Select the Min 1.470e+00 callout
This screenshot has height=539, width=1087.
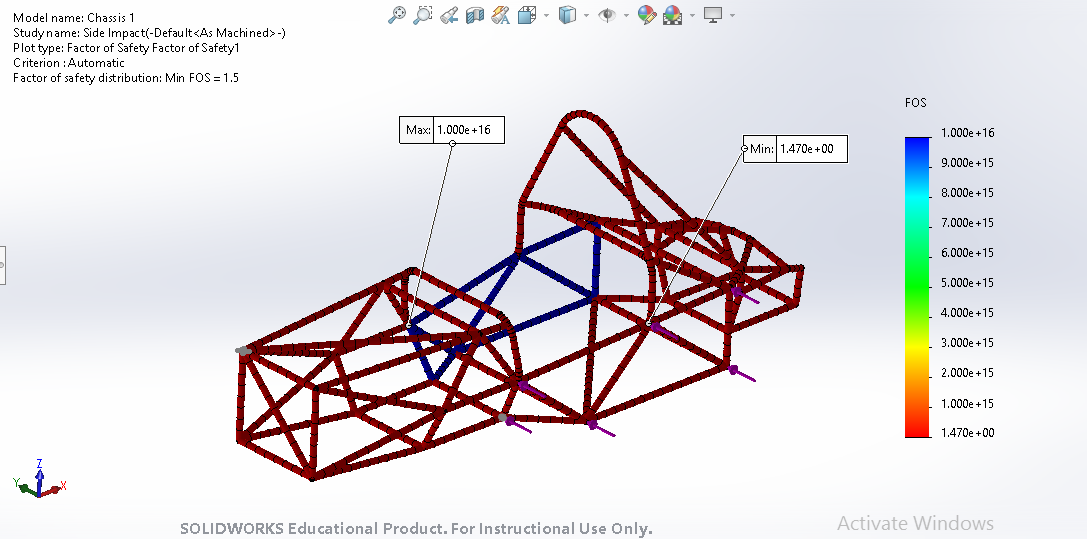point(795,148)
